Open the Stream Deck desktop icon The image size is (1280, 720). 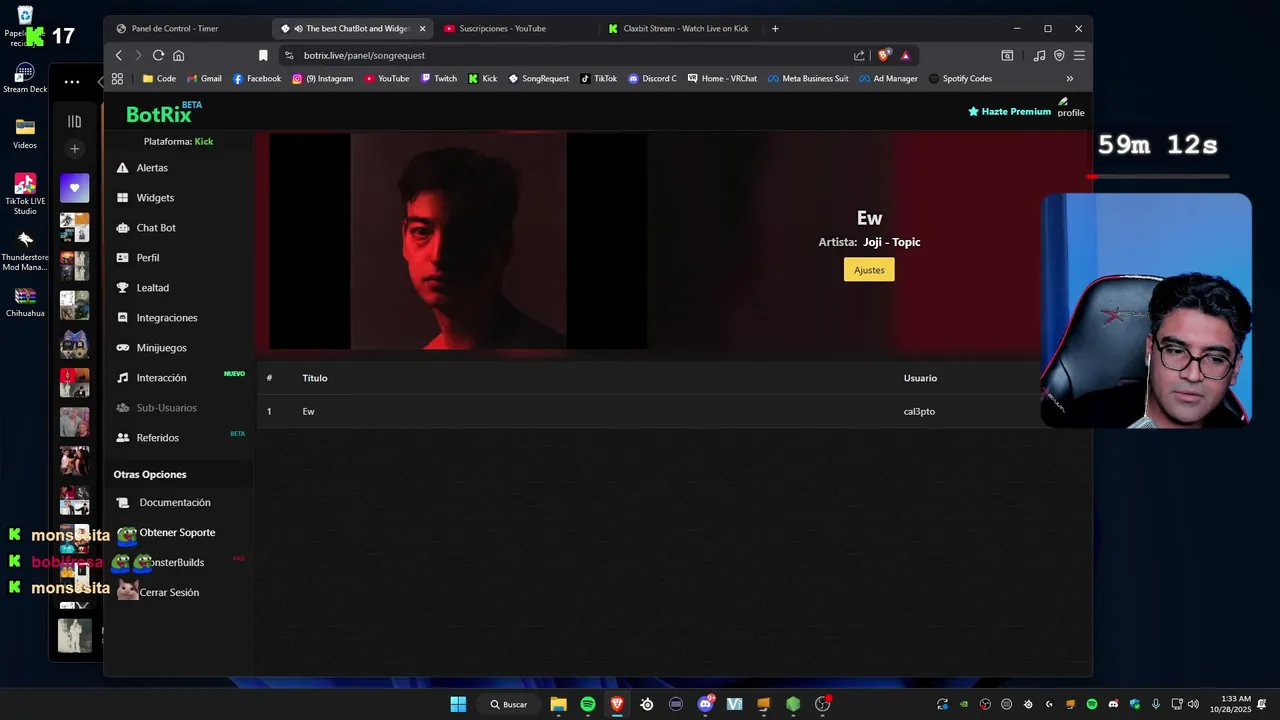pyautogui.click(x=25, y=78)
